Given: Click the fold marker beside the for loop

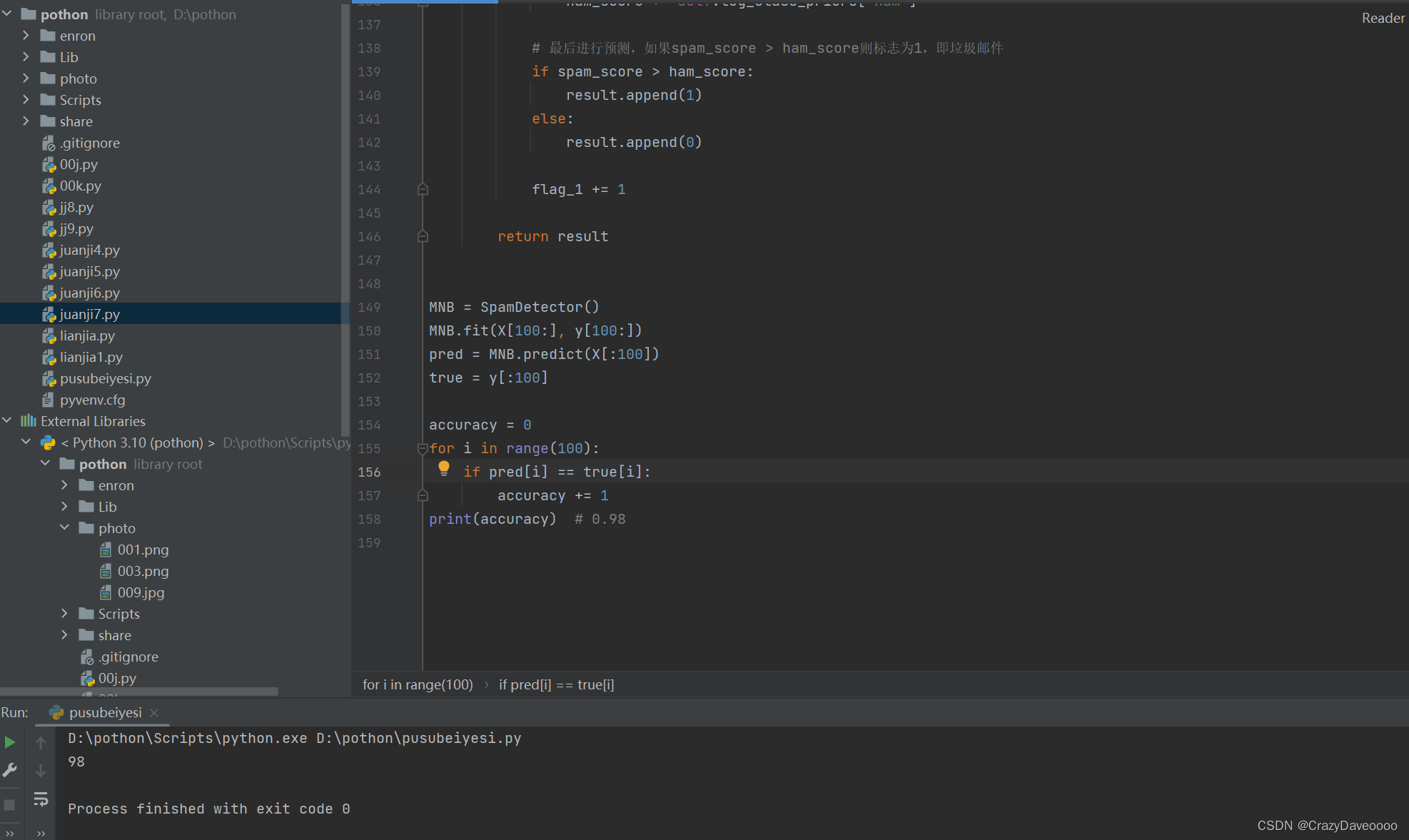Looking at the screenshot, I should (x=422, y=448).
